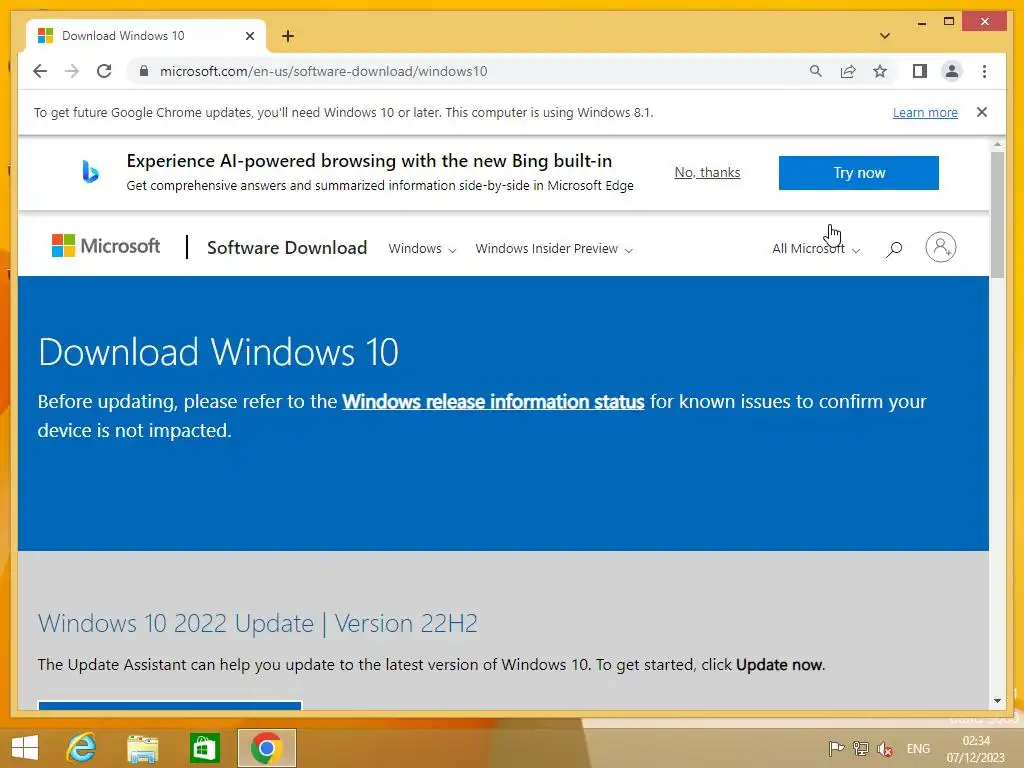
Task: Open the Microsoft logo home link
Action: click(106, 246)
